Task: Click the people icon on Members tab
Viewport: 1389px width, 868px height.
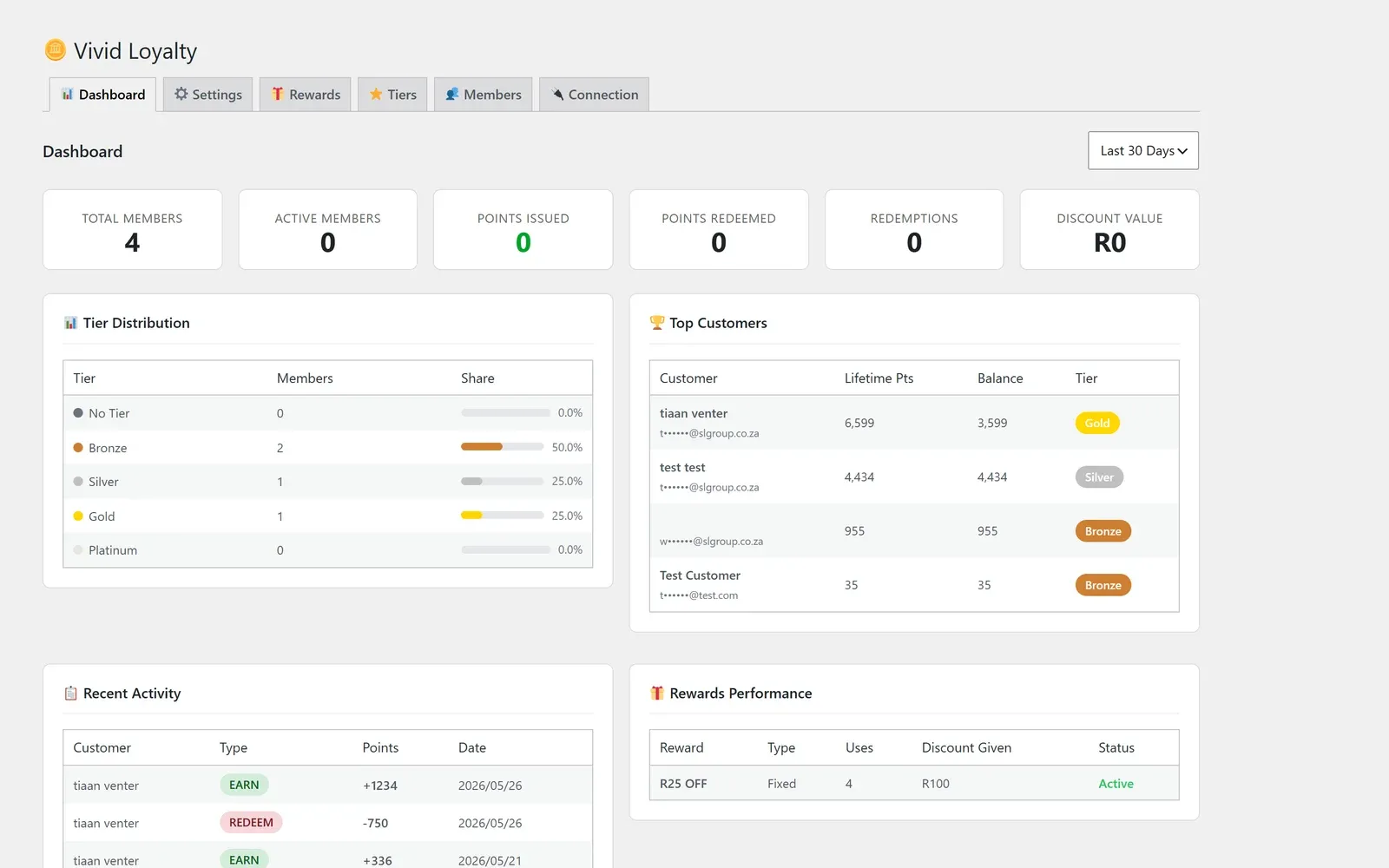Action: pos(452,94)
